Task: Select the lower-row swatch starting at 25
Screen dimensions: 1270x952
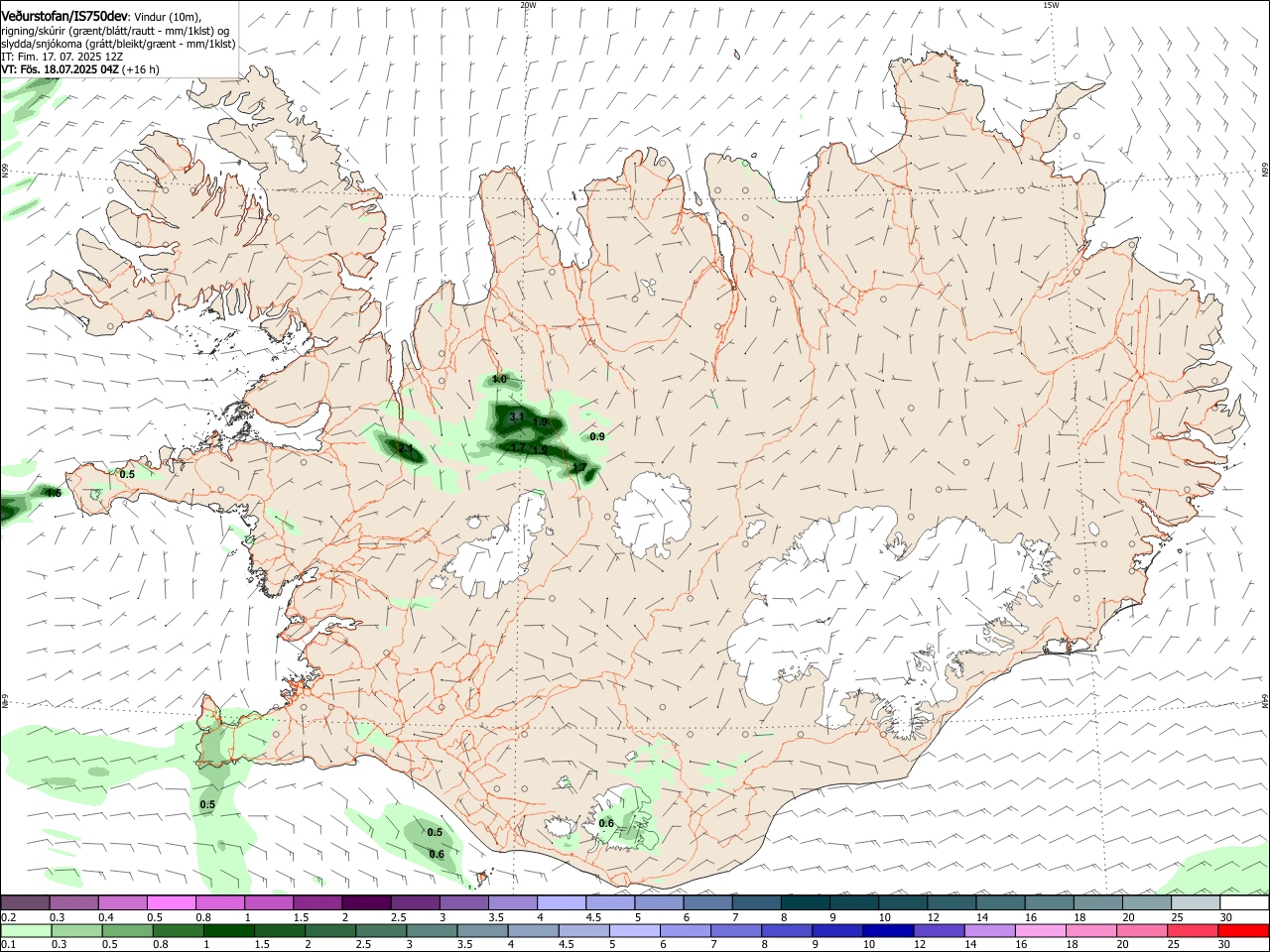Action: (x=1193, y=930)
